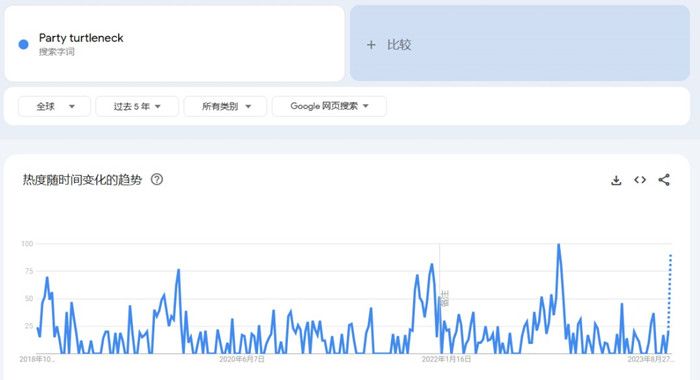The width and height of the screenshot is (700, 380).
Task: Open the help question mark icon
Action: (x=157, y=180)
